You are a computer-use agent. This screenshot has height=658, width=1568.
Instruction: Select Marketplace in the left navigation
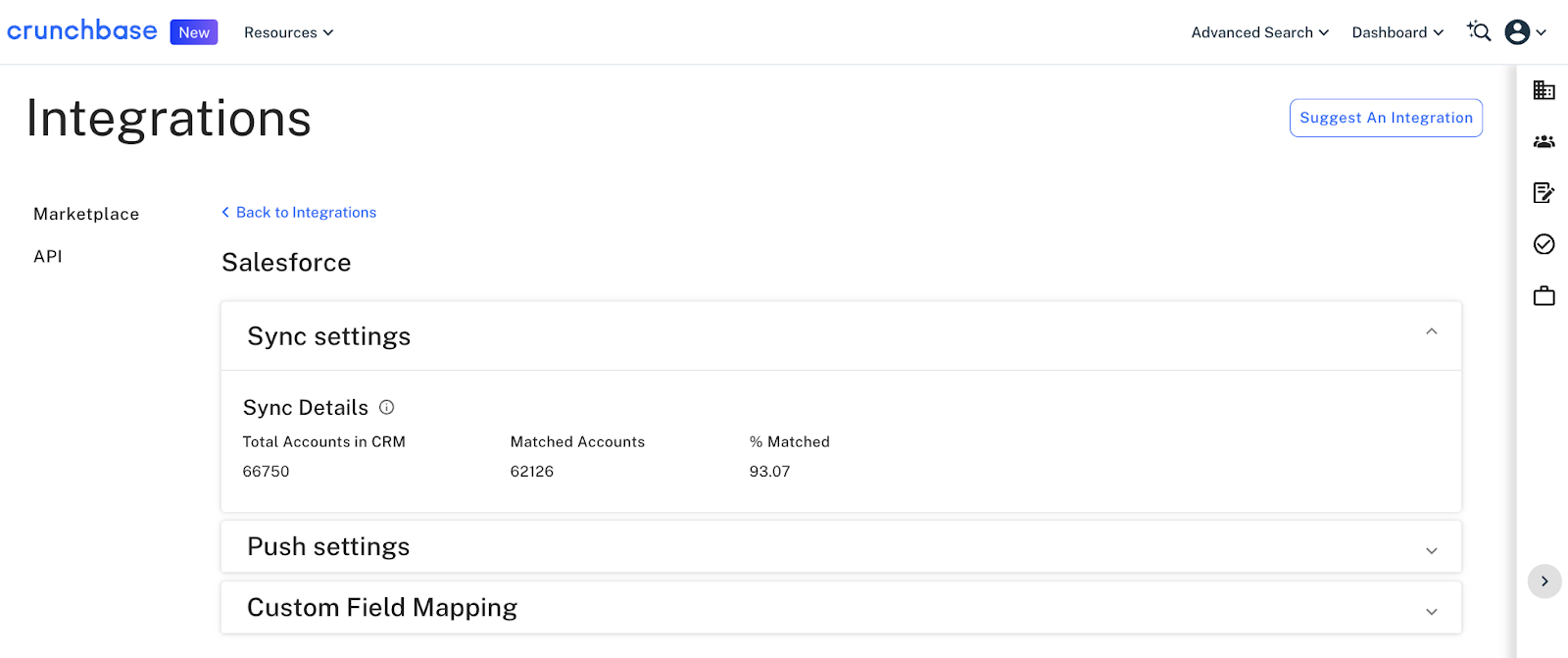pyautogui.click(x=86, y=214)
